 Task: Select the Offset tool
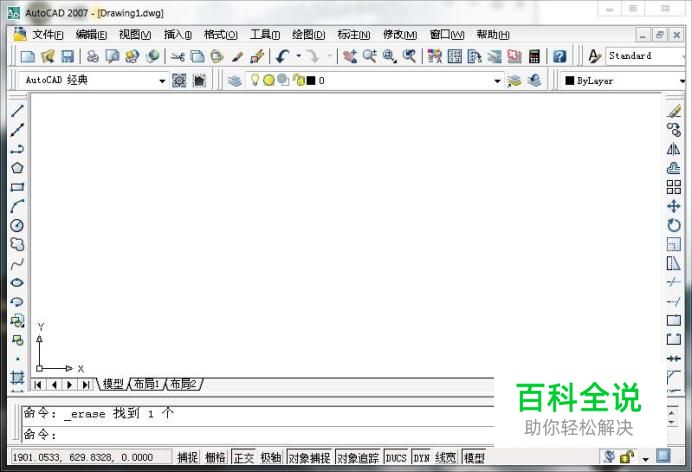(x=673, y=168)
